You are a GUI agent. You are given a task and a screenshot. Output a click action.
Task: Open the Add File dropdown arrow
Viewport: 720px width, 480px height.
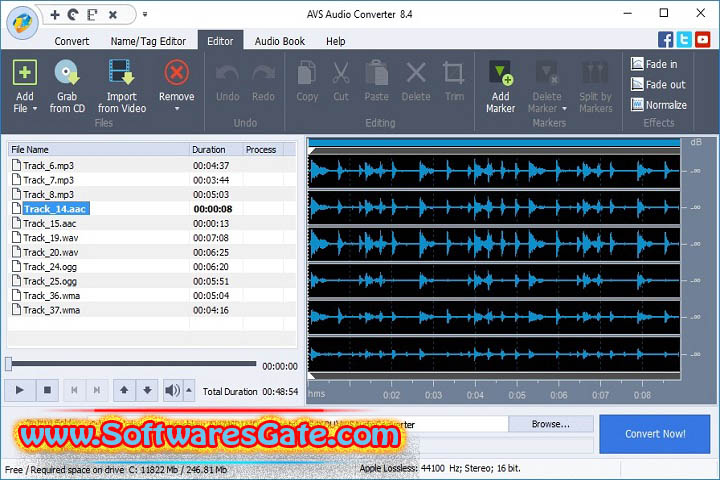click(x=35, y=109)
